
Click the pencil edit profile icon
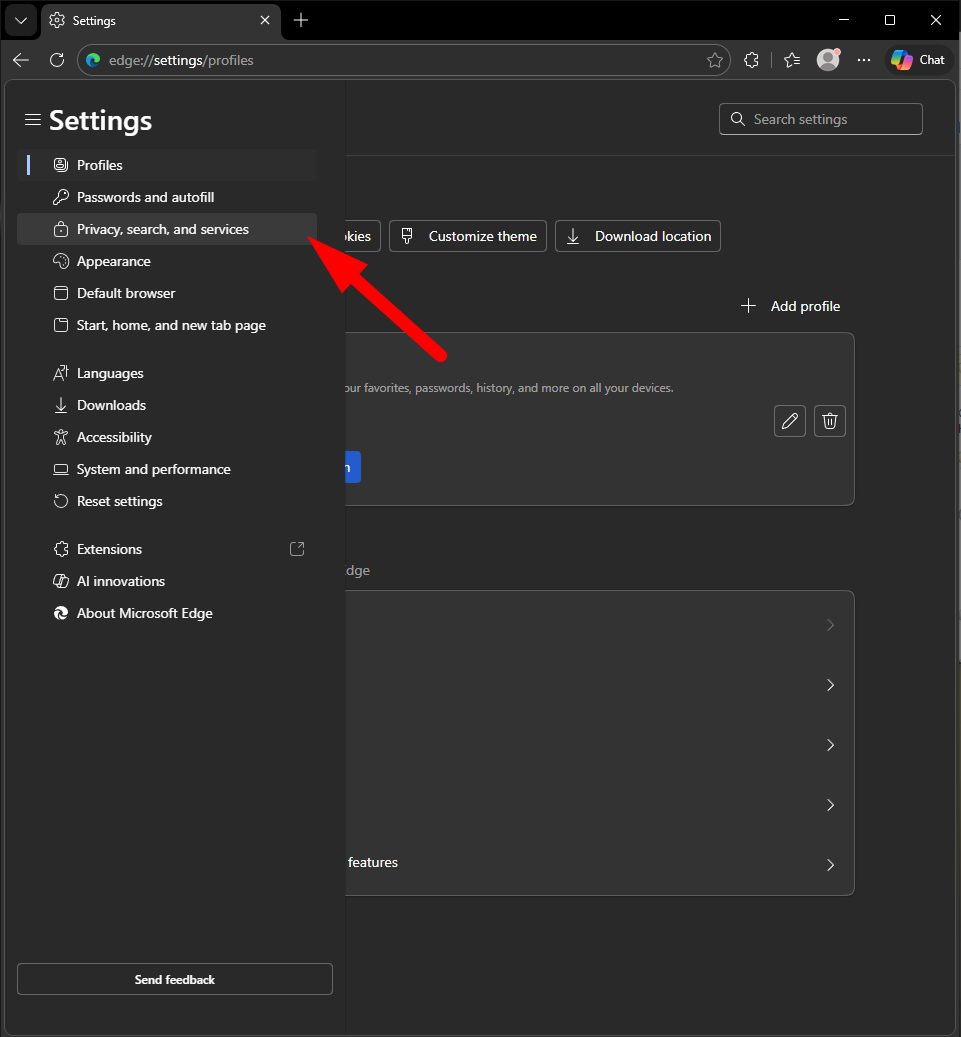point(789,421)
